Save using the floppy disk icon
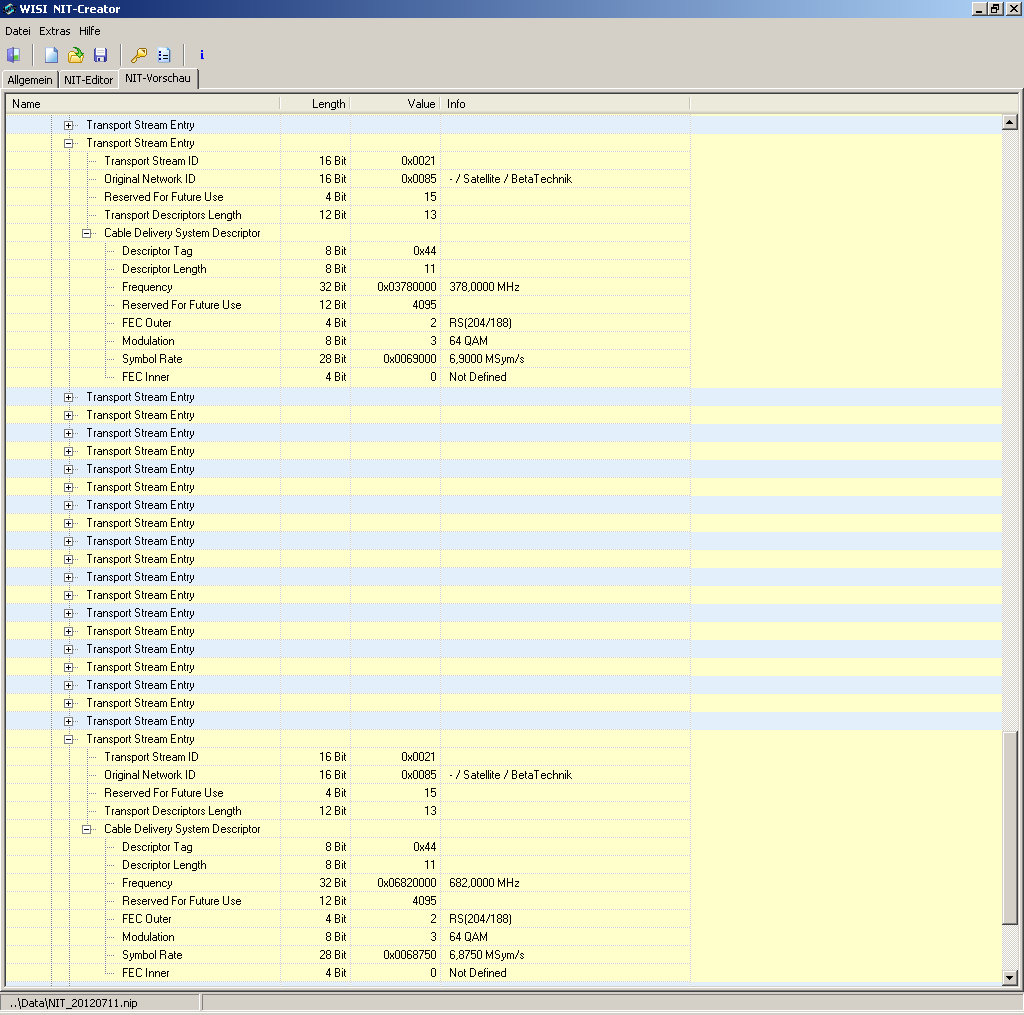 pyautogui.click(x=100, y=55)
